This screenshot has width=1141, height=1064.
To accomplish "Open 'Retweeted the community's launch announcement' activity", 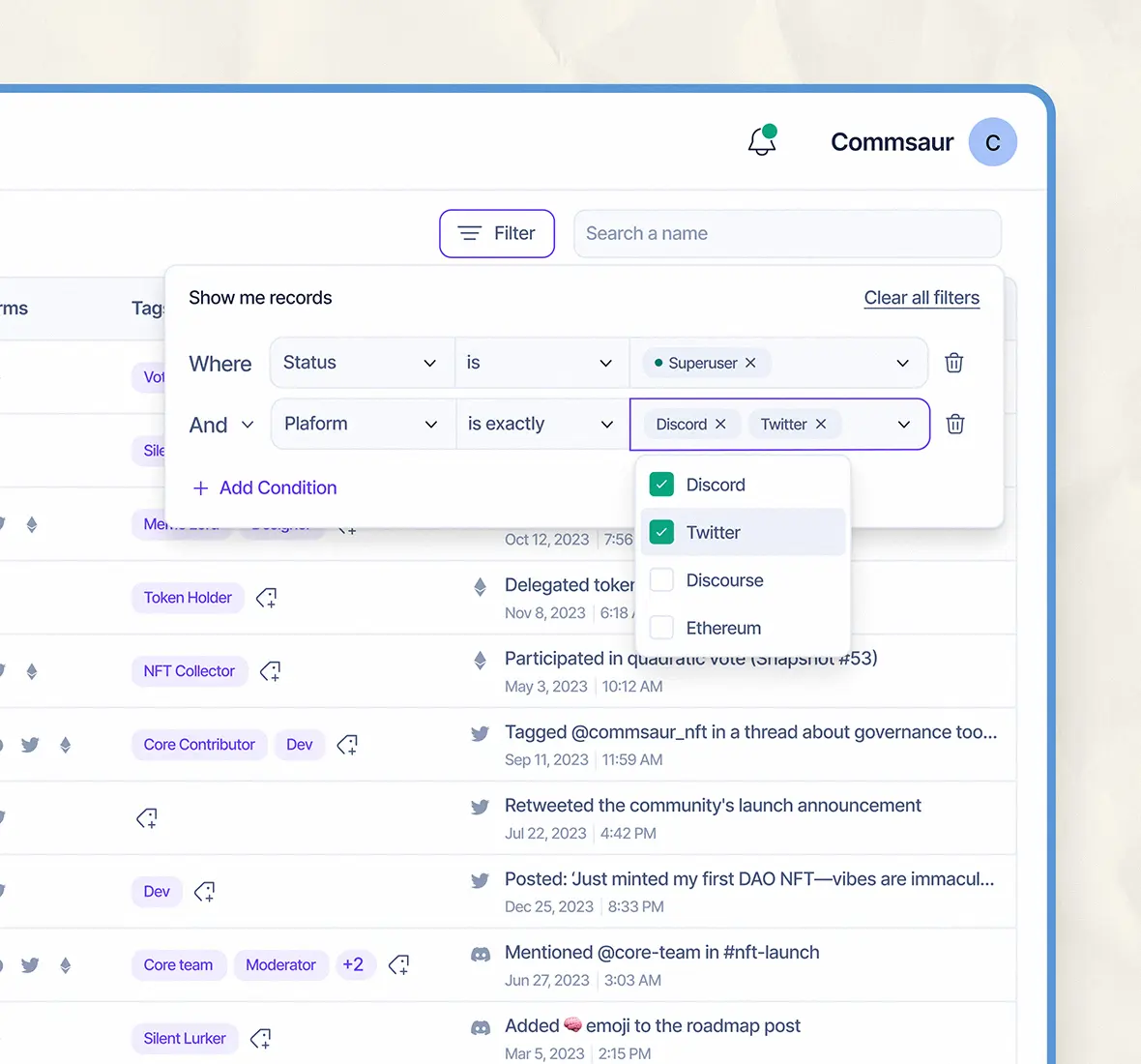I will [x=713, y=806].
